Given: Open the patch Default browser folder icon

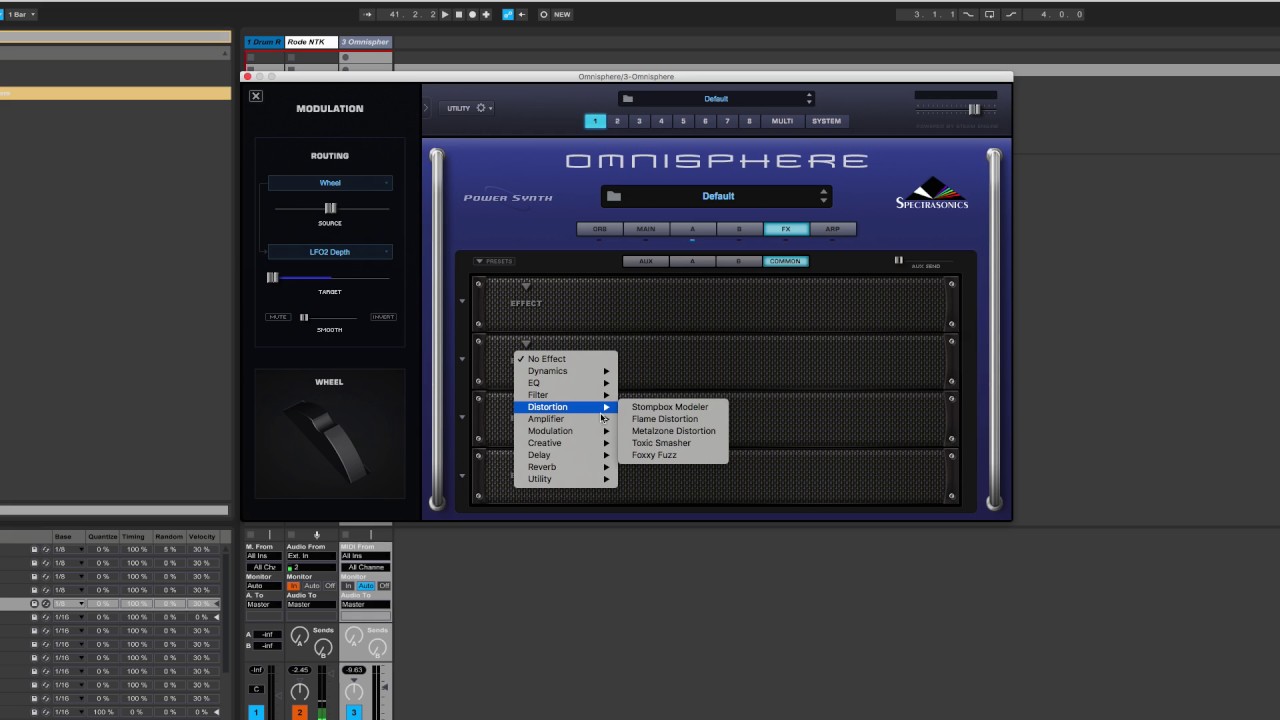Looking at the screenshot, I should tap(614, 196).
